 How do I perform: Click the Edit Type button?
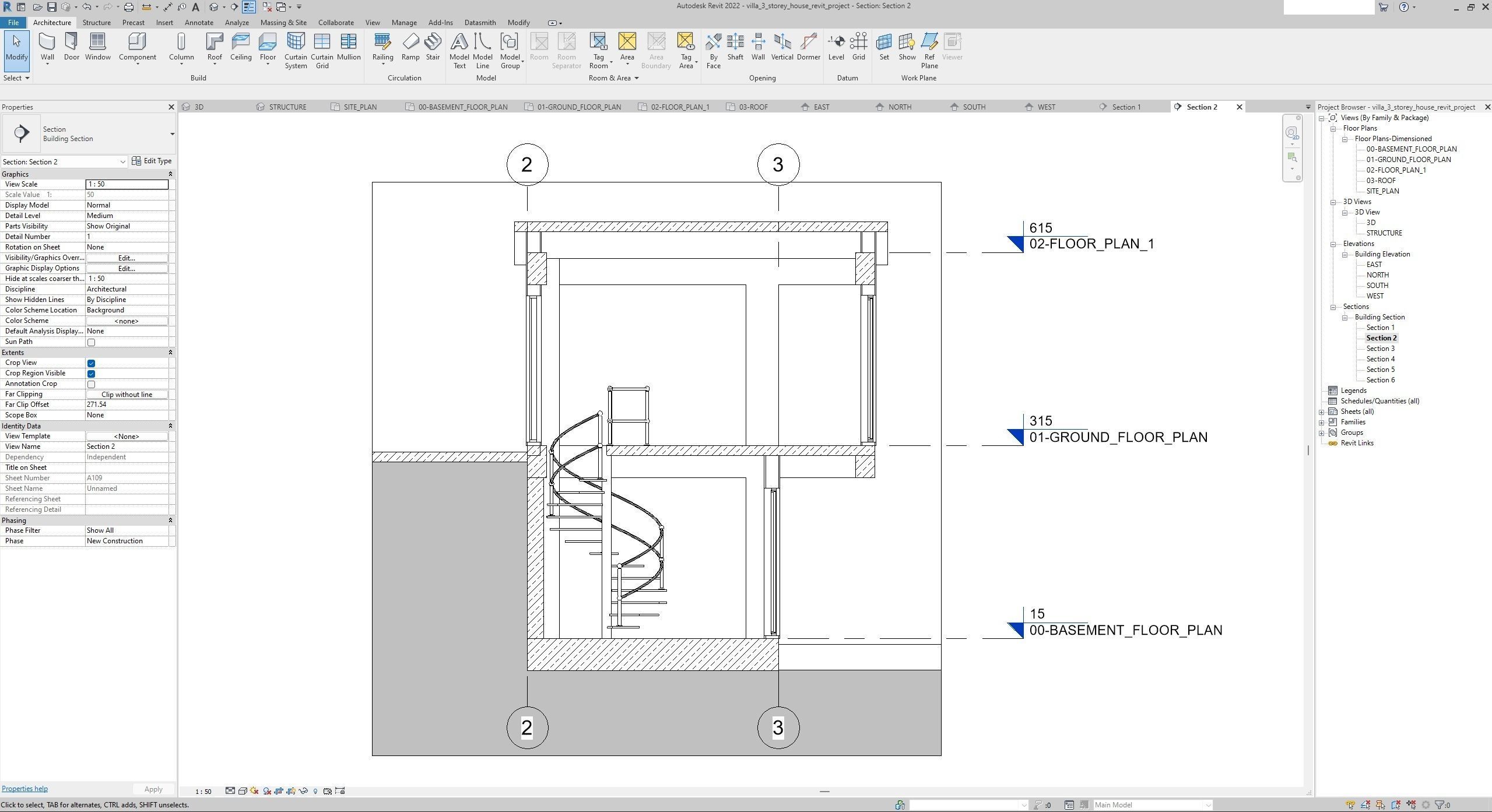point(152,161)
